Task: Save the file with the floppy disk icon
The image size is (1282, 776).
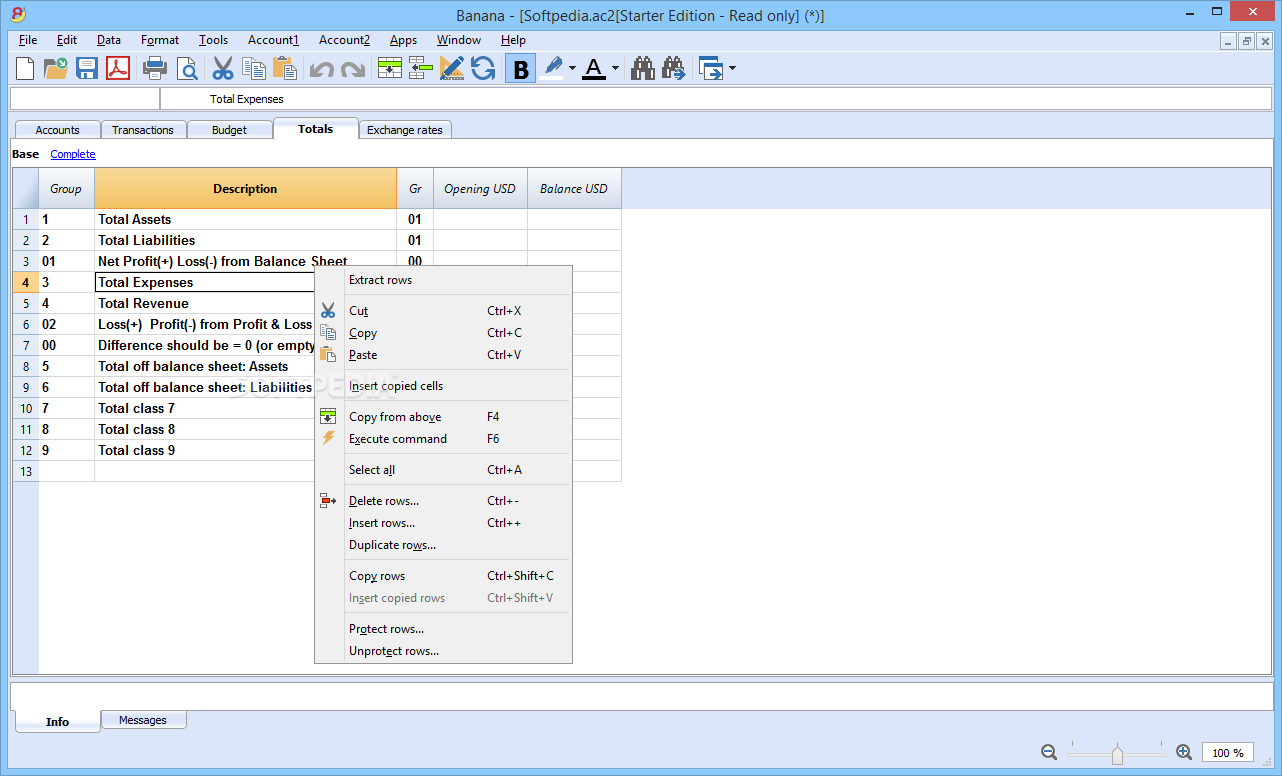Action: (x=87, y=68)
